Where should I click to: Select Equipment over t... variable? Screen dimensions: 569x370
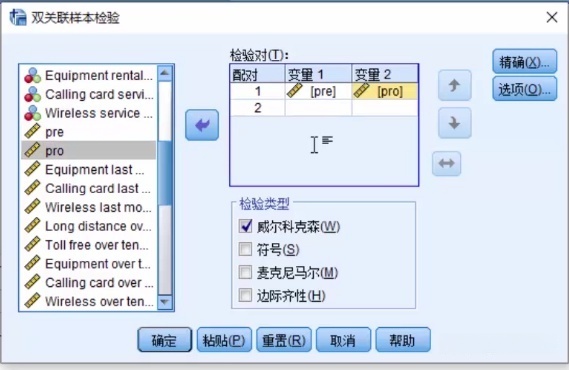click(x=89, y=264)
